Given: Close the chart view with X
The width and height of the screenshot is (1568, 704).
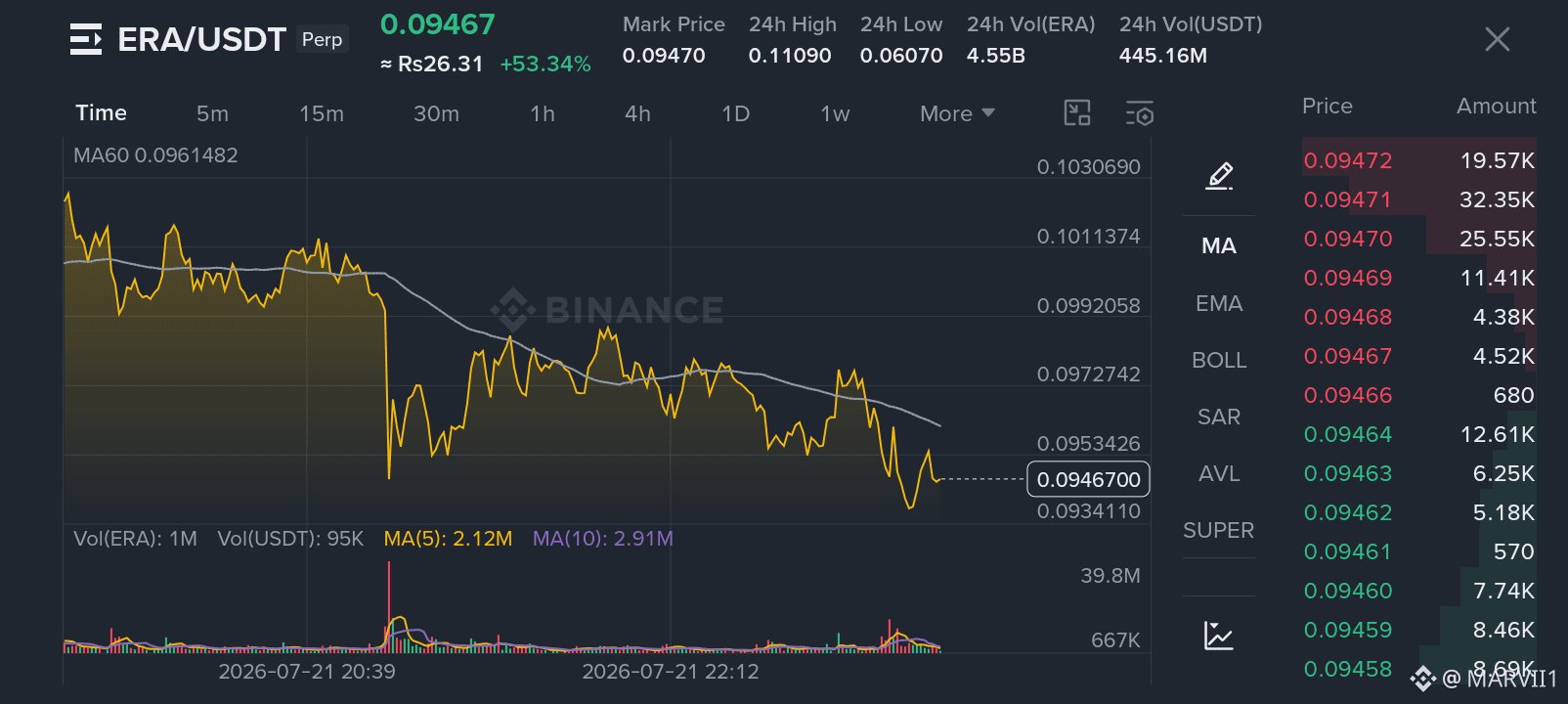Looking at the screenshot, I should click(x=1497, y=39).
